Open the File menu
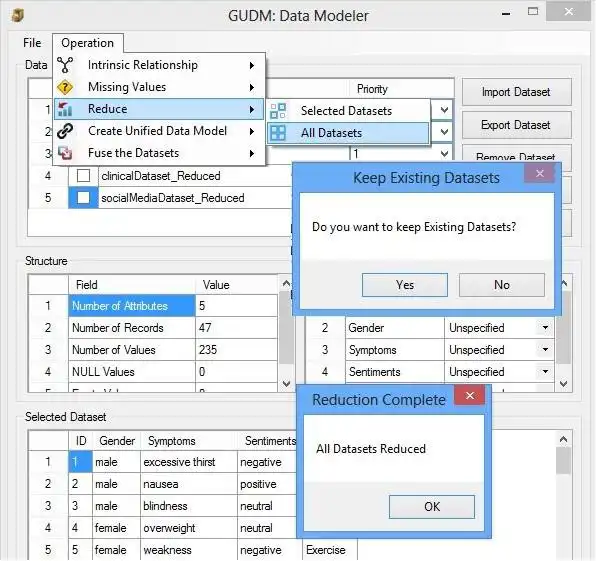 32,43
